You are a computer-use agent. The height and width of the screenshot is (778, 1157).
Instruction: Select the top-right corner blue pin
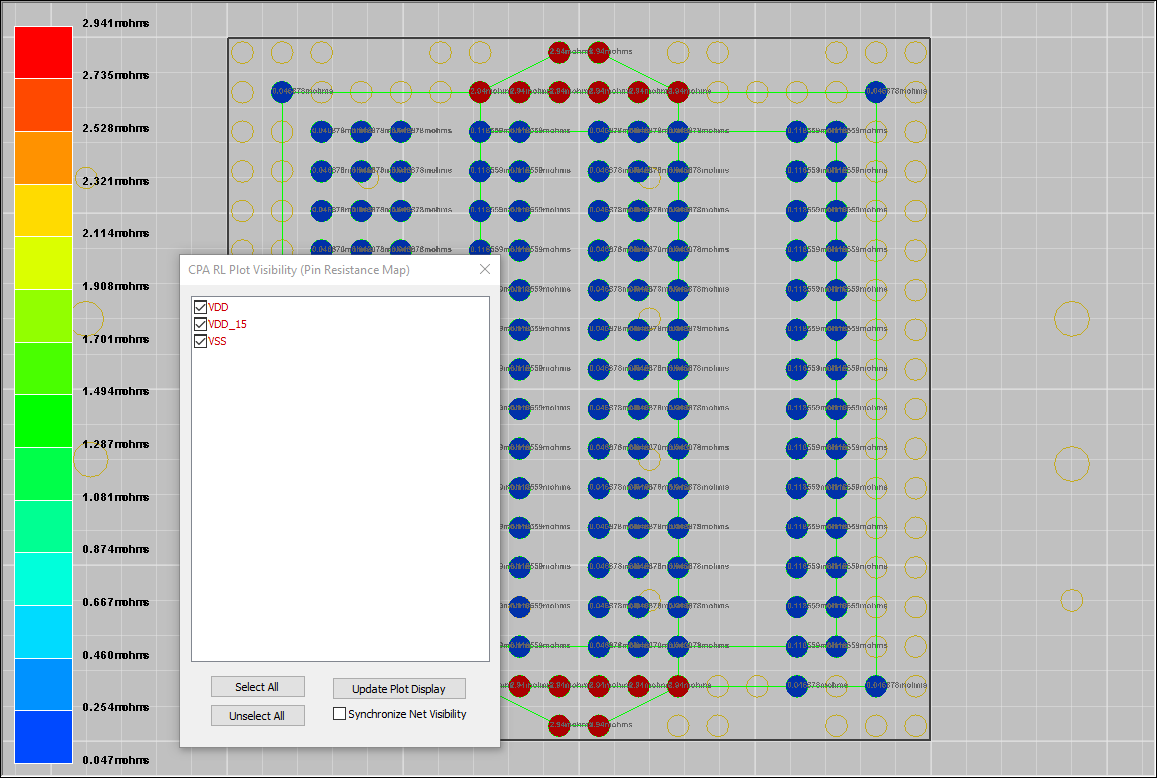876,91
